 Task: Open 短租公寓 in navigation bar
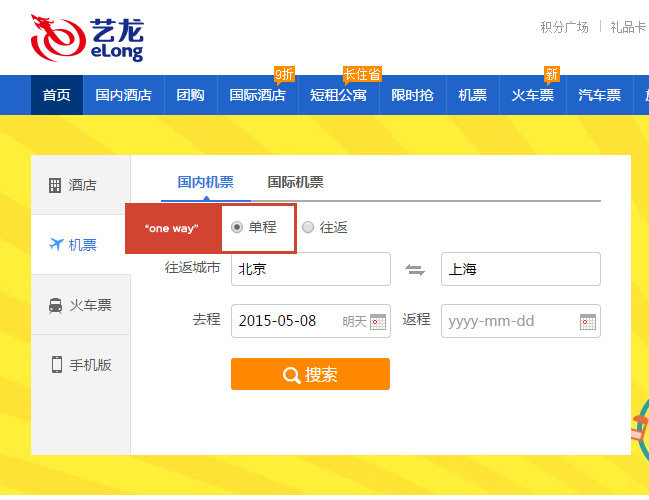pos(339,95)
